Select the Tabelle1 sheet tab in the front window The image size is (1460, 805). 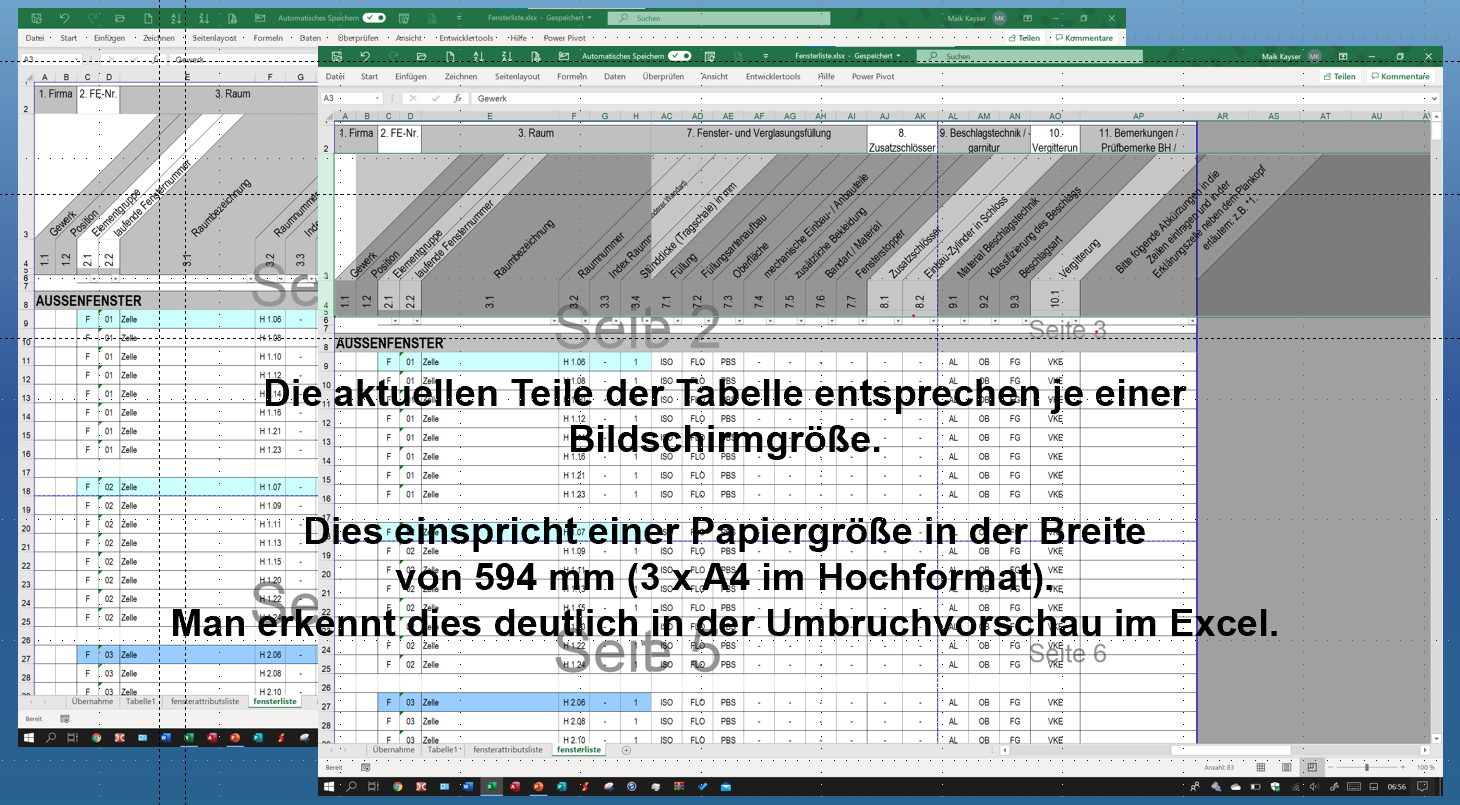(x=443, y=749)
